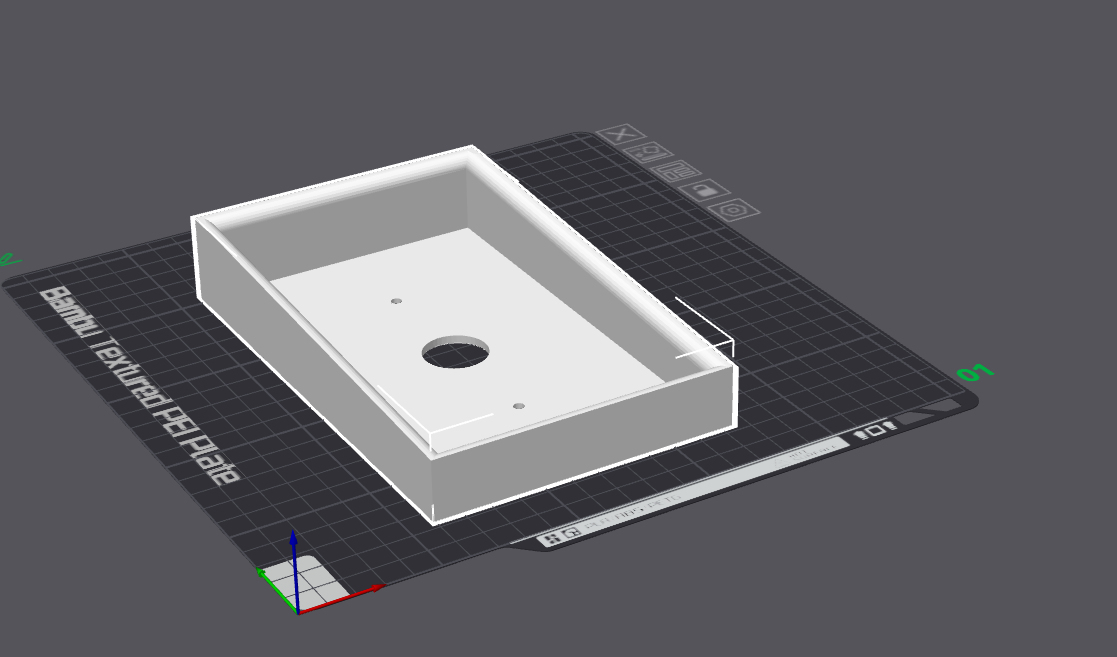Click the remove-plate X icon

coord(621,134)
